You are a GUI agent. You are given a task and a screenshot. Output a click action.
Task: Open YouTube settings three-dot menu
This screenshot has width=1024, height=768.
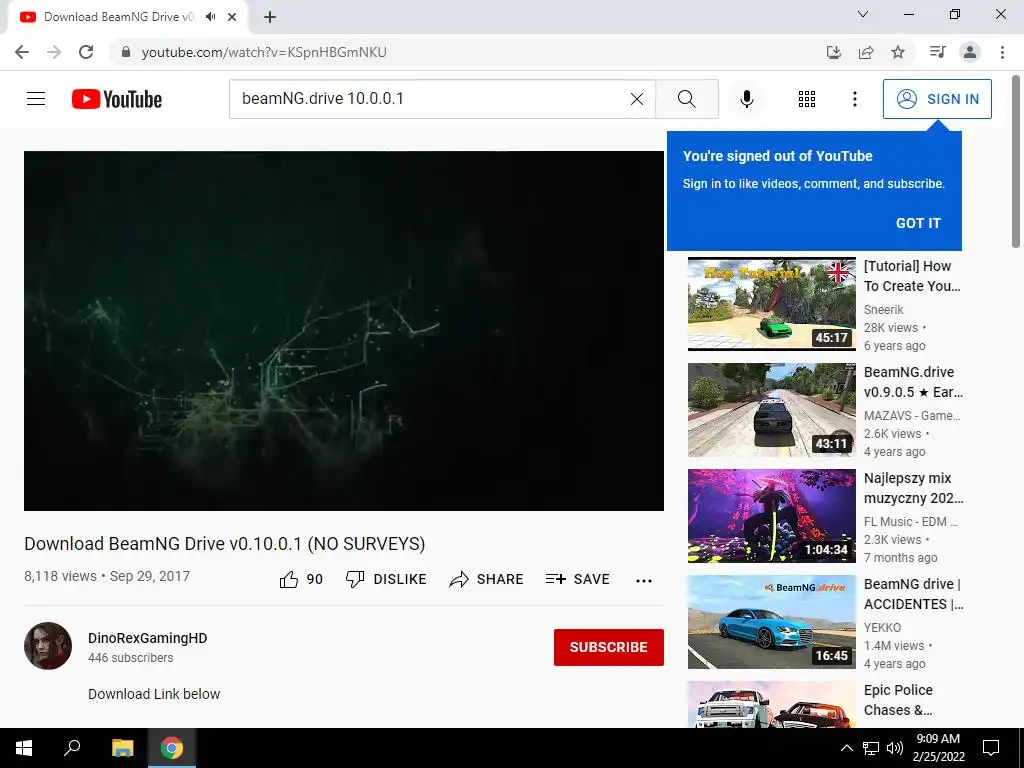[854, 99]
